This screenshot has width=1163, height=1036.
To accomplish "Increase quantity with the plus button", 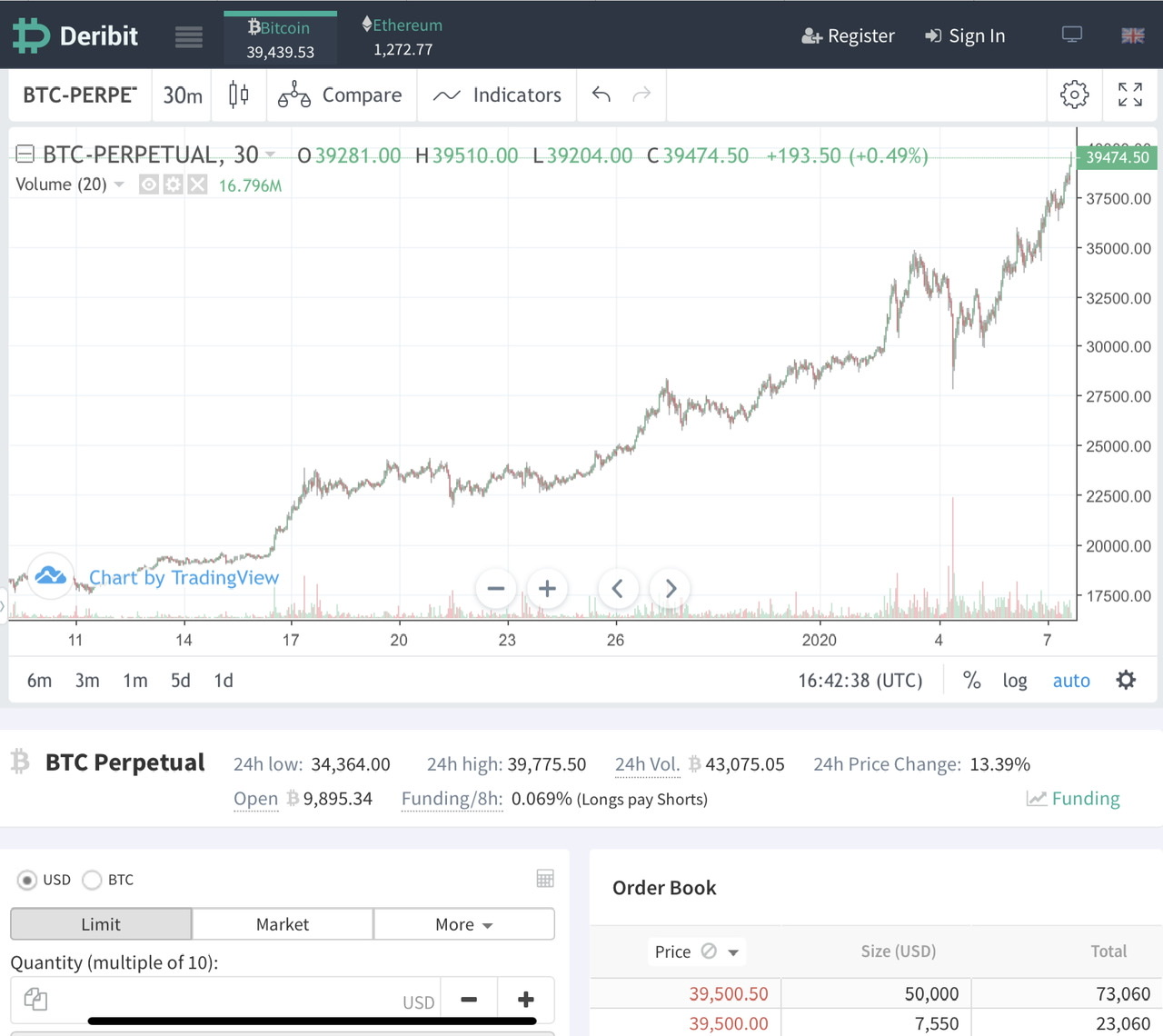I will [x=526, y=1000].
